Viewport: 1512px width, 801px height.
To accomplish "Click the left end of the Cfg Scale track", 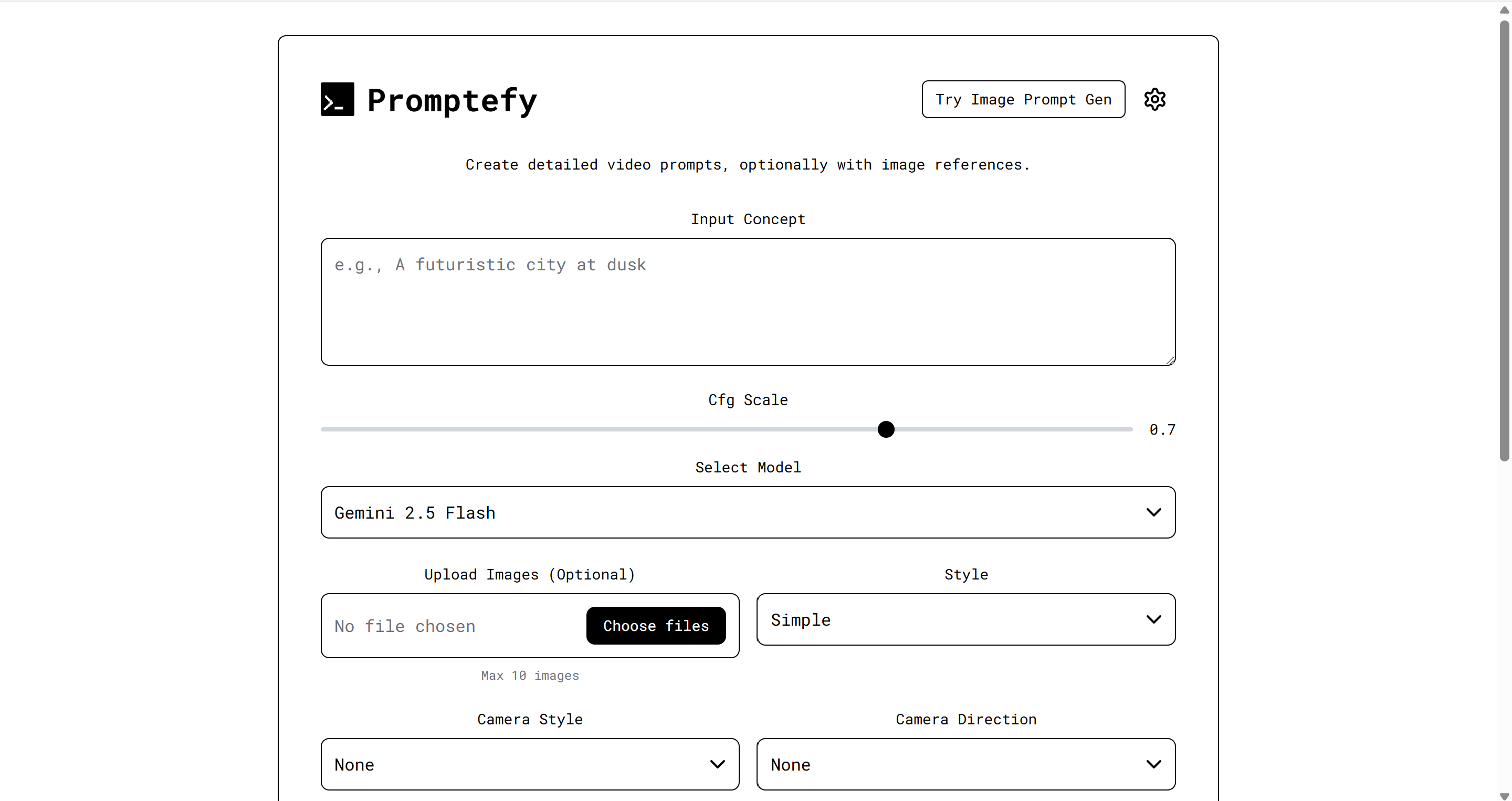I will pyautogui.click(x=324, y=429).
